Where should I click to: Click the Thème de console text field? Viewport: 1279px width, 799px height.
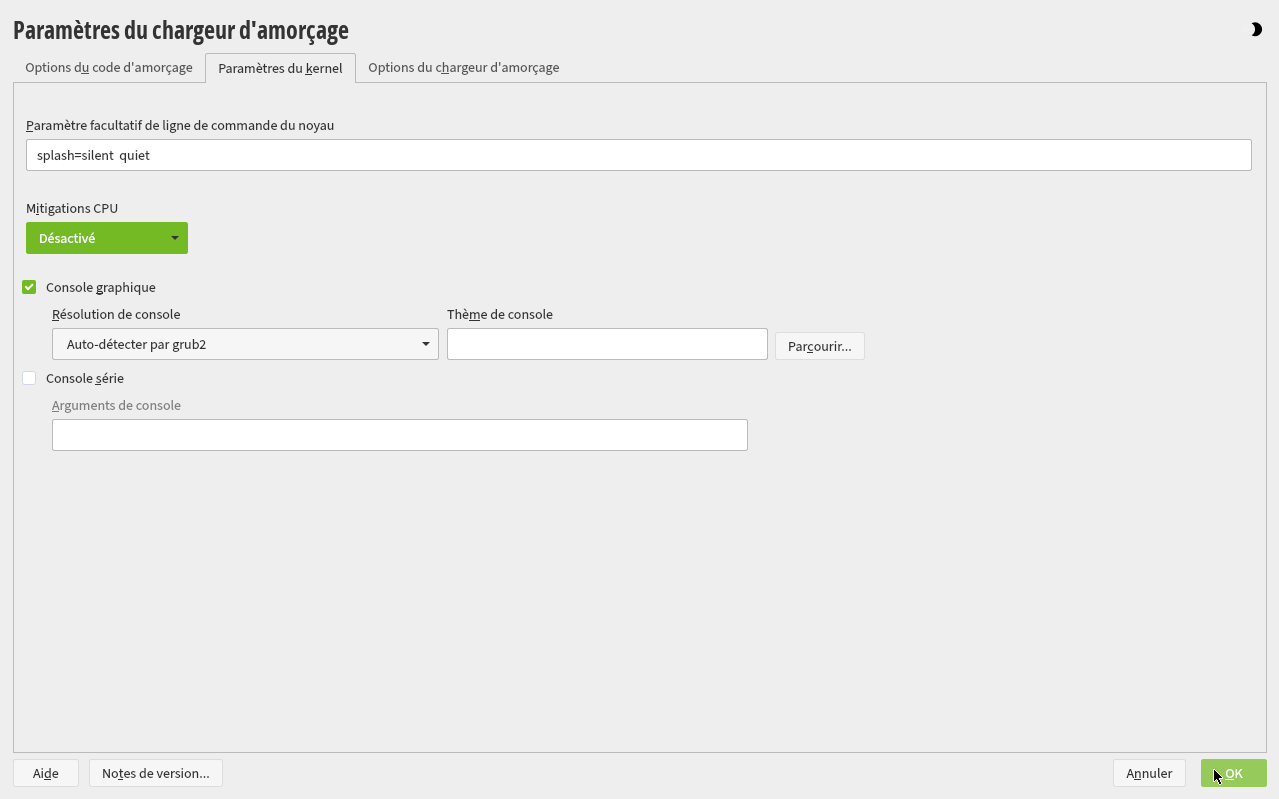tap(607, 344)
